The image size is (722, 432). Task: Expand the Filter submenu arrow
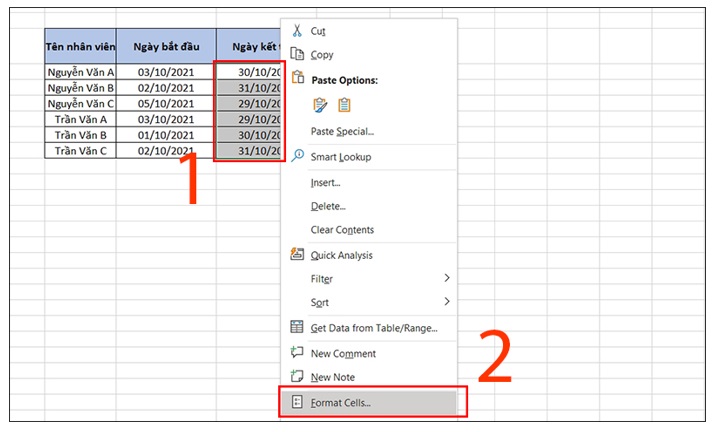coord(447,279)
